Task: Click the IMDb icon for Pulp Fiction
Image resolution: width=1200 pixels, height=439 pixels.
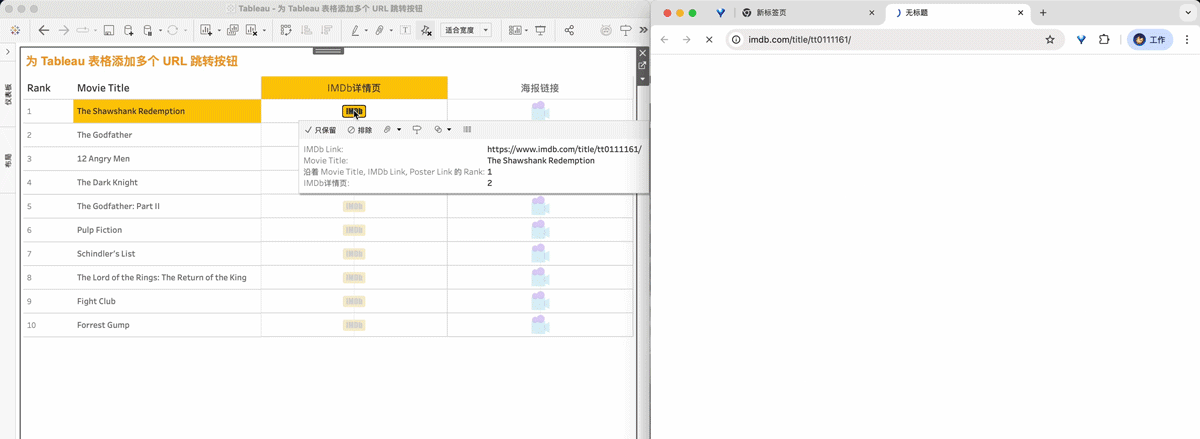Action: pos(354,230)
